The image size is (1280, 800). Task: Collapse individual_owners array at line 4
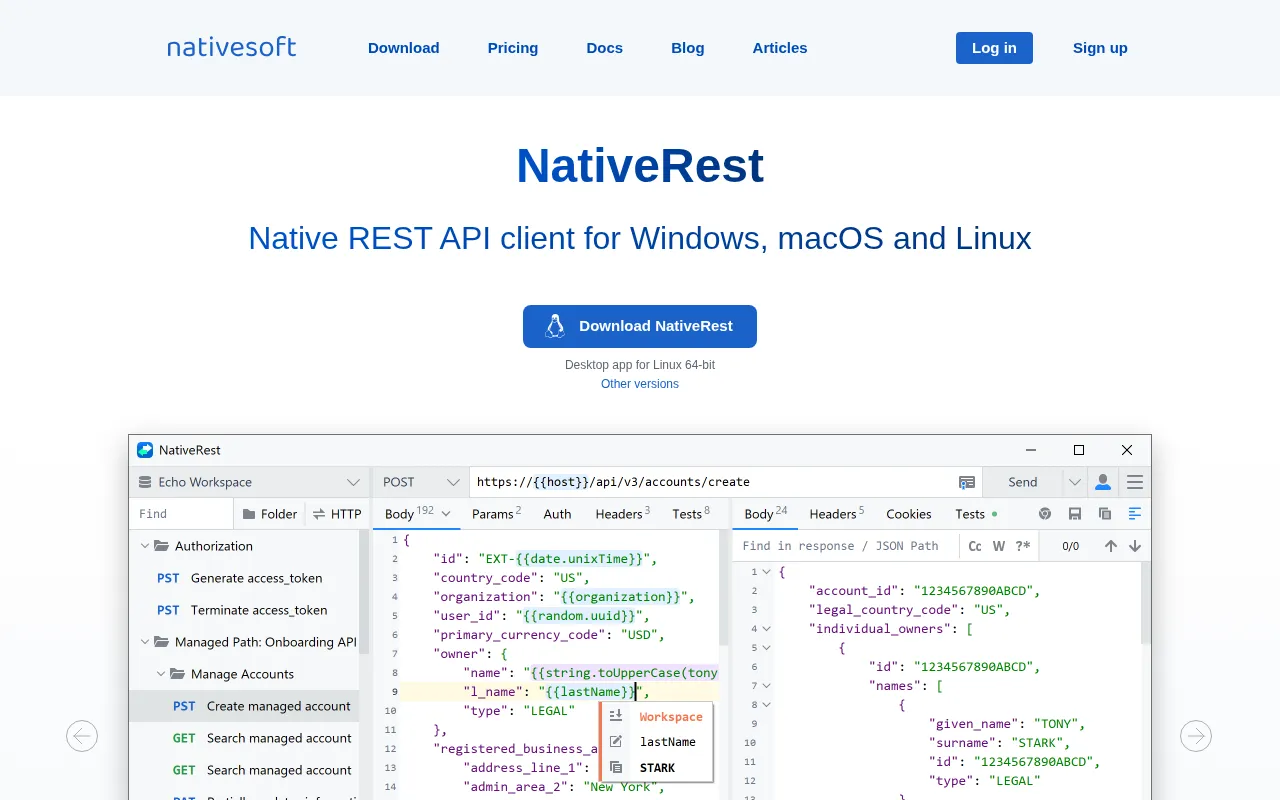coord(767,629)
